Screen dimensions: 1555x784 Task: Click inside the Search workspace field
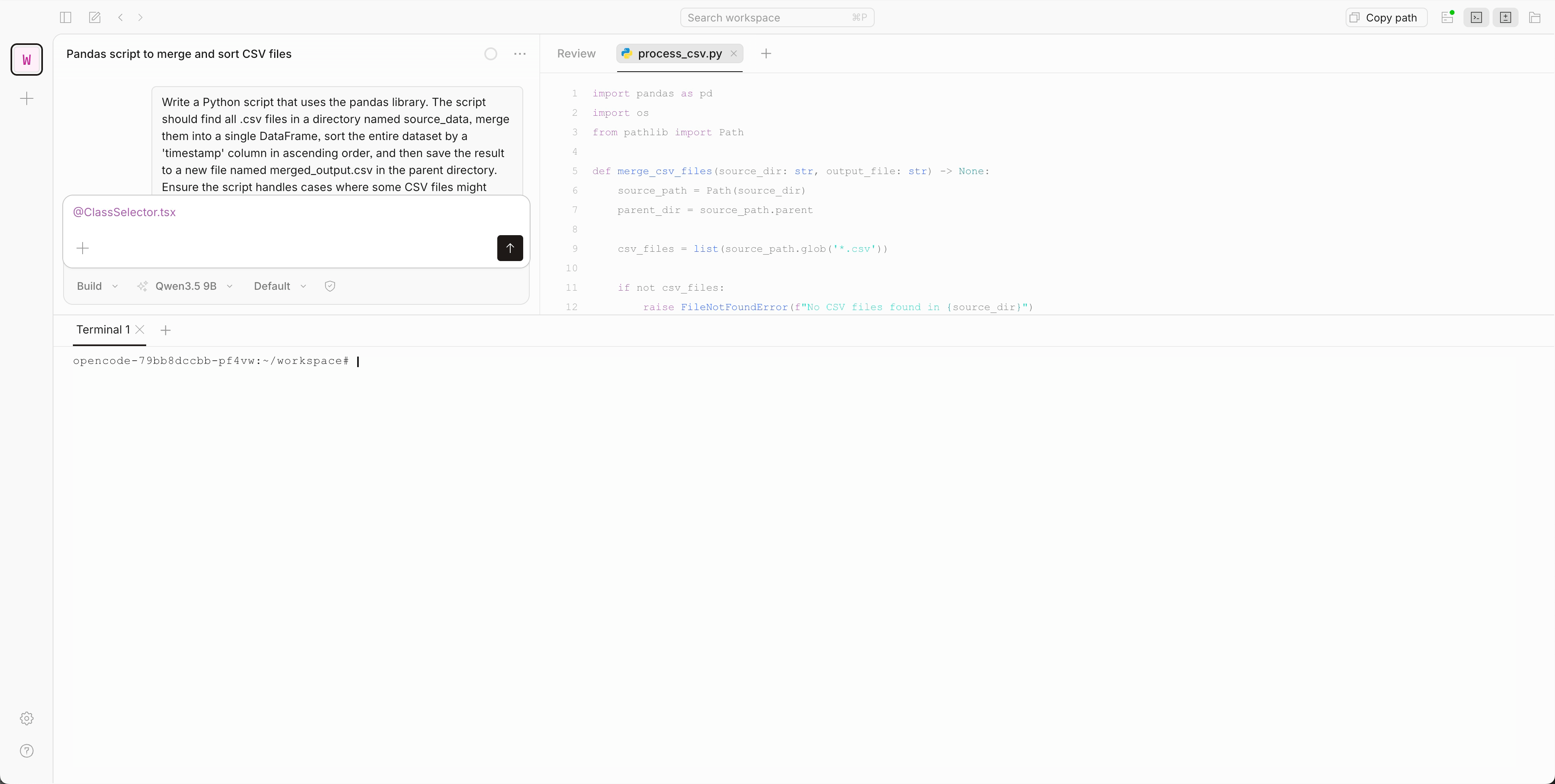point(777,17)
